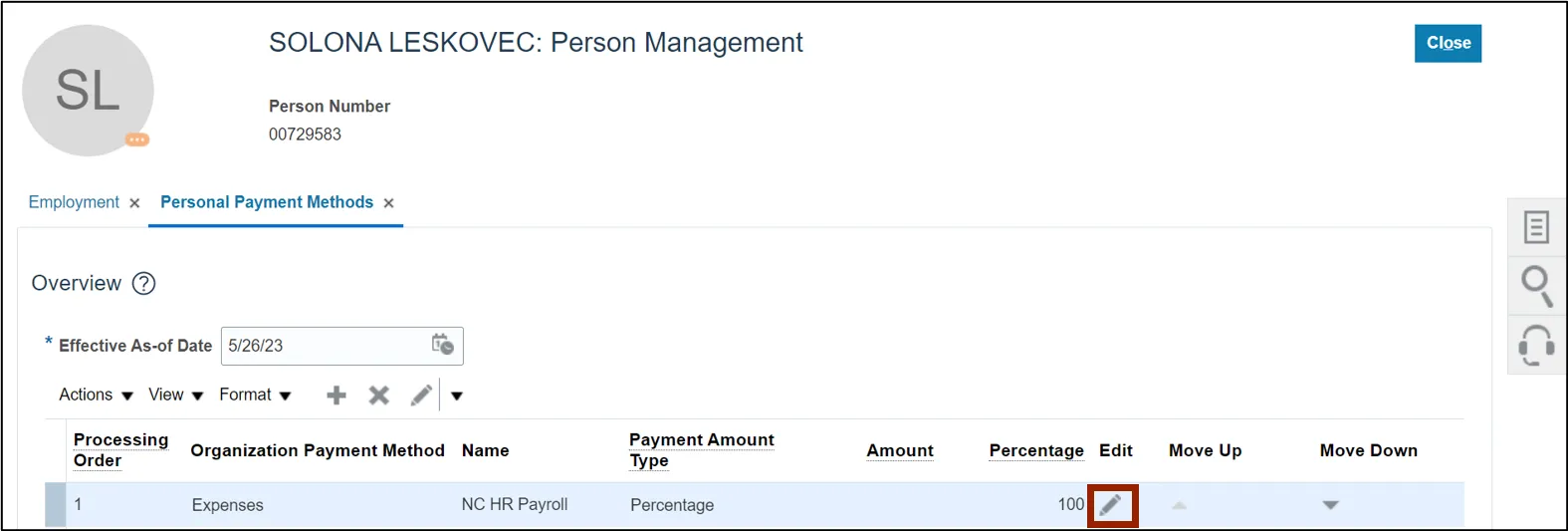Open the document tasks icon in side panel
The width and height of the screenshot is (1568, 531).
point(1536,227)
